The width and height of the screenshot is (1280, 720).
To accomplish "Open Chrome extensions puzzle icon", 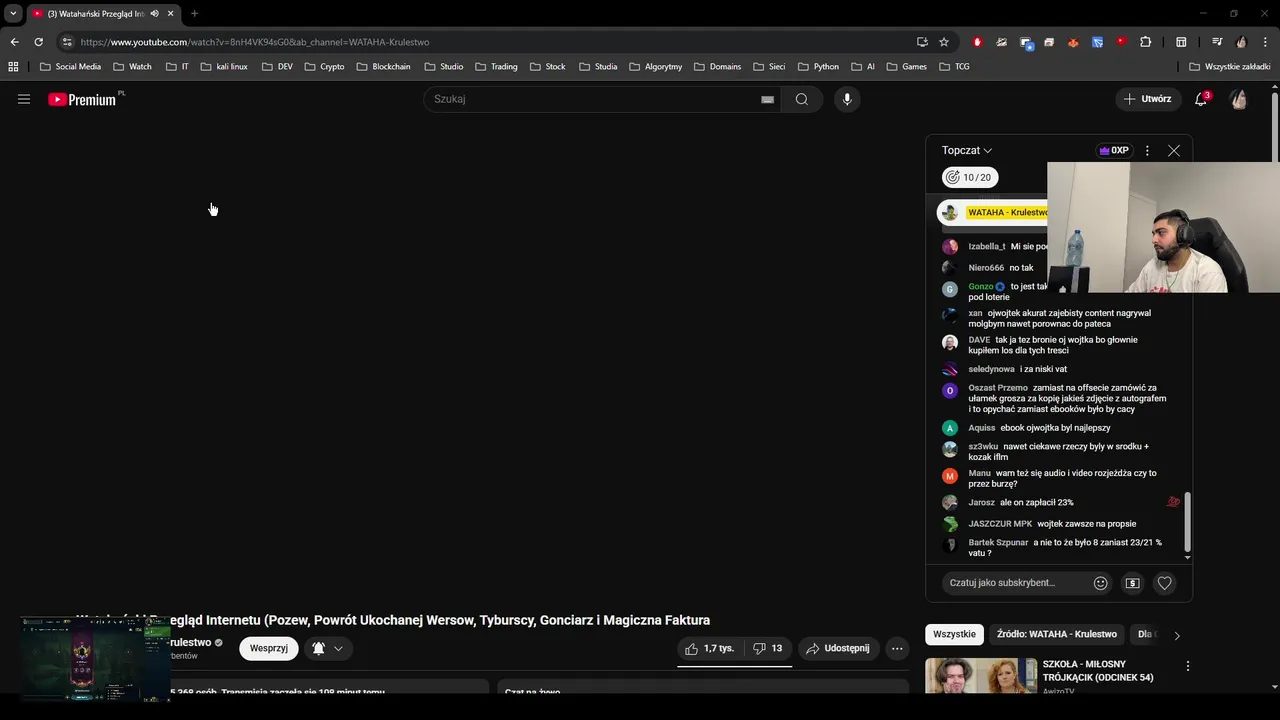I will click(1146, 42).
